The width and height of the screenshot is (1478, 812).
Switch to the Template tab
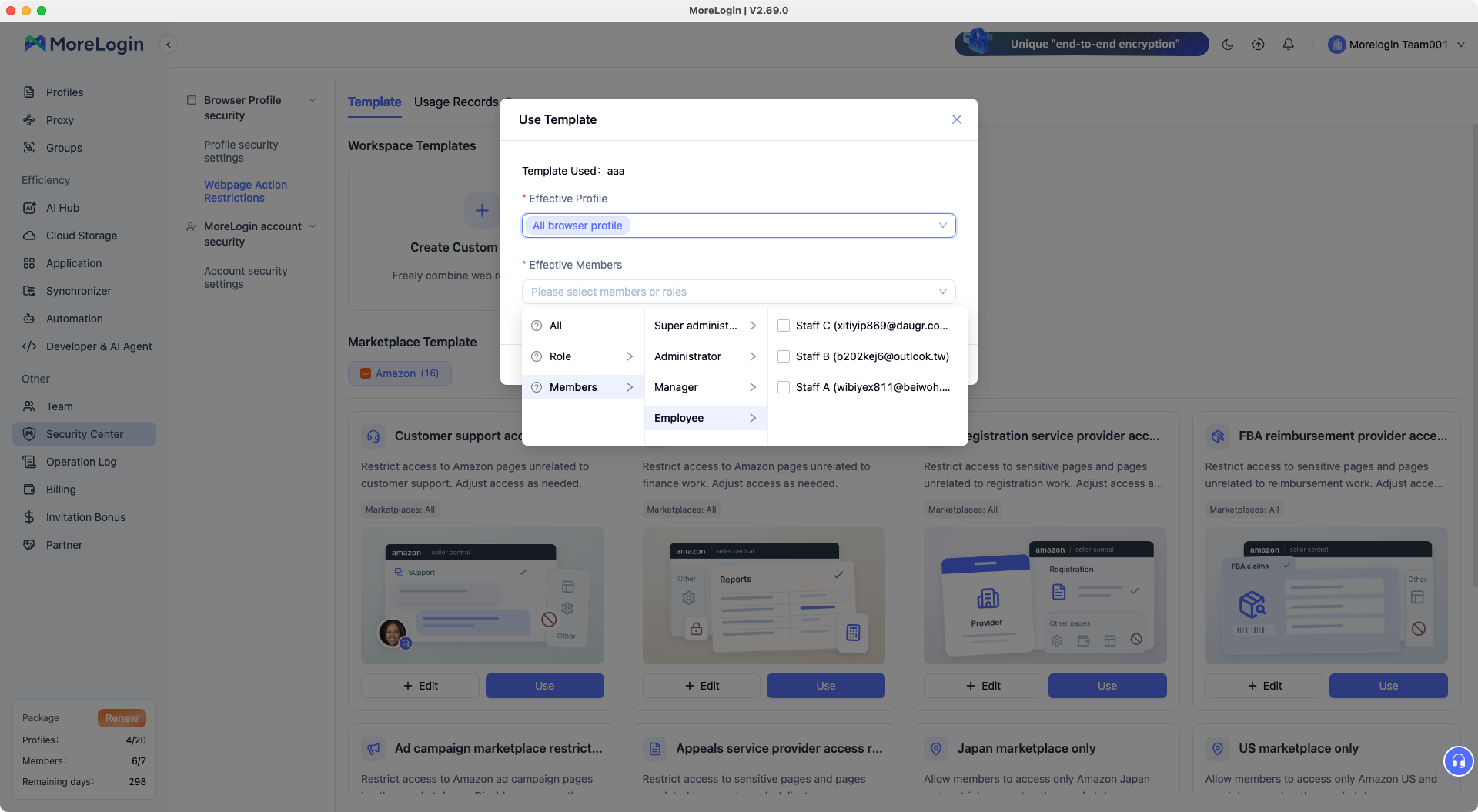pyautogui.click(x=375, y=102)
